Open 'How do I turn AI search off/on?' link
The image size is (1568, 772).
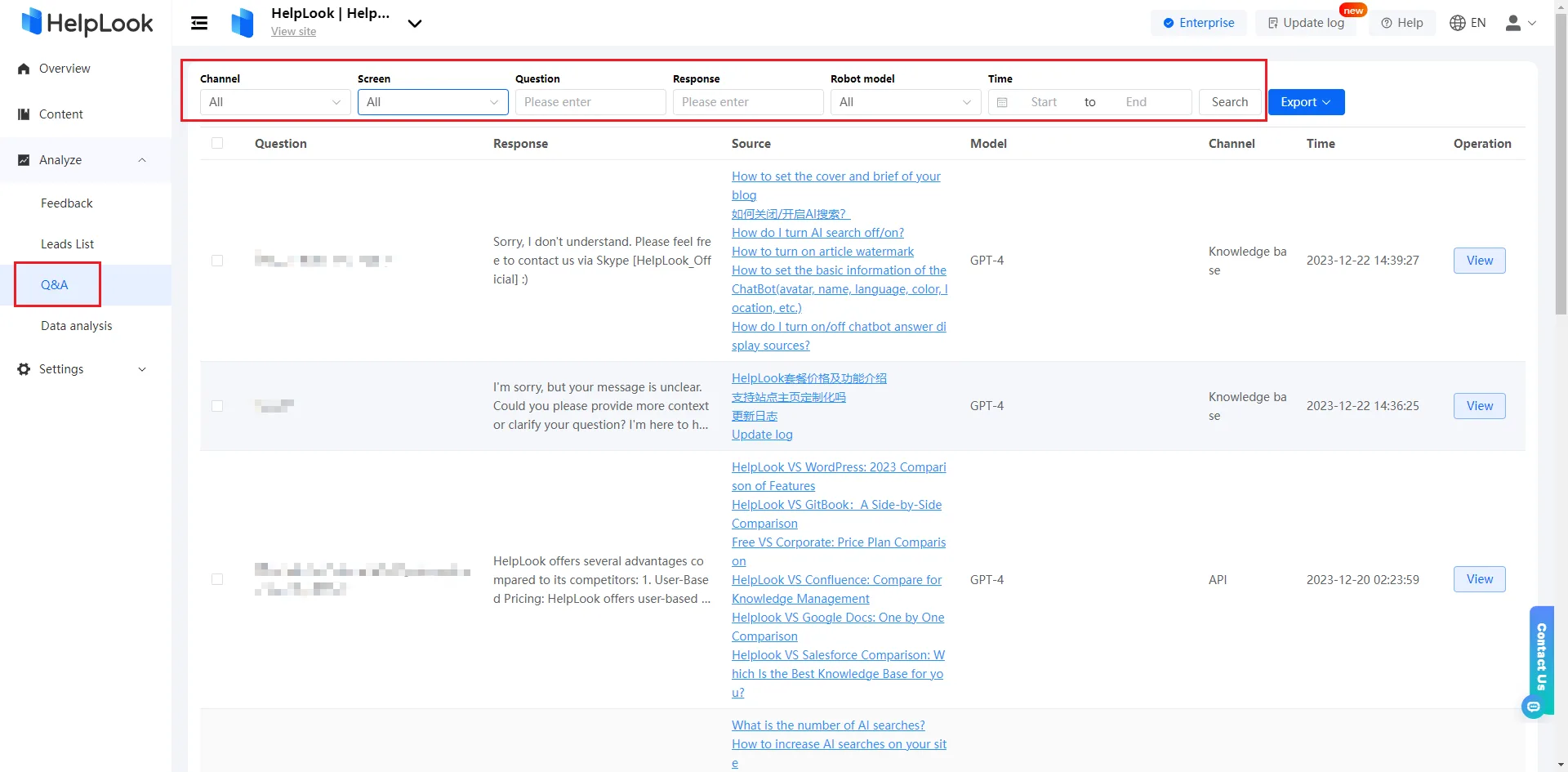click(x=817, y=233)
